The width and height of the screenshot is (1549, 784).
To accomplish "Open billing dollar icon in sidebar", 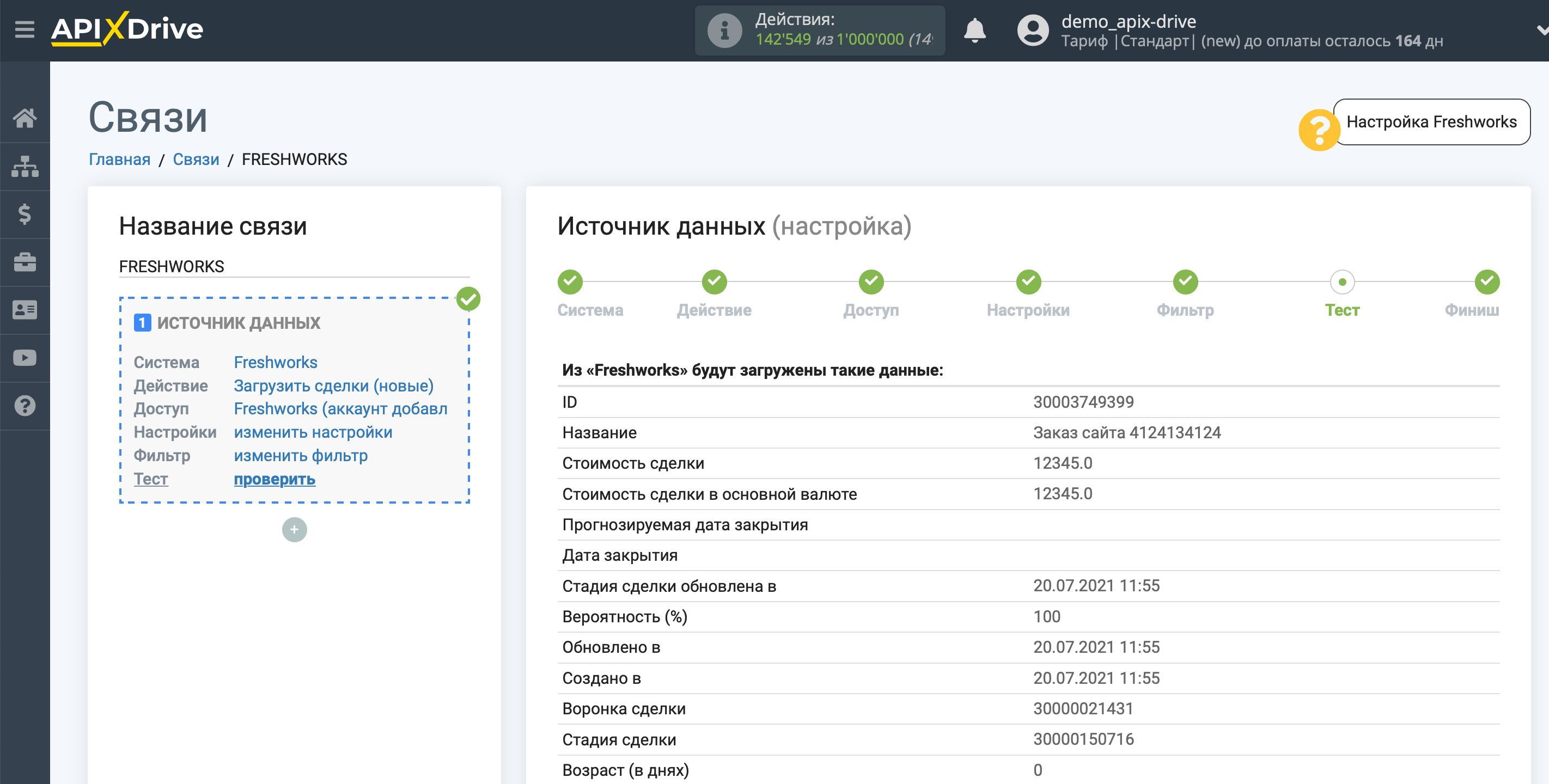I will click(x=25, y=214).
